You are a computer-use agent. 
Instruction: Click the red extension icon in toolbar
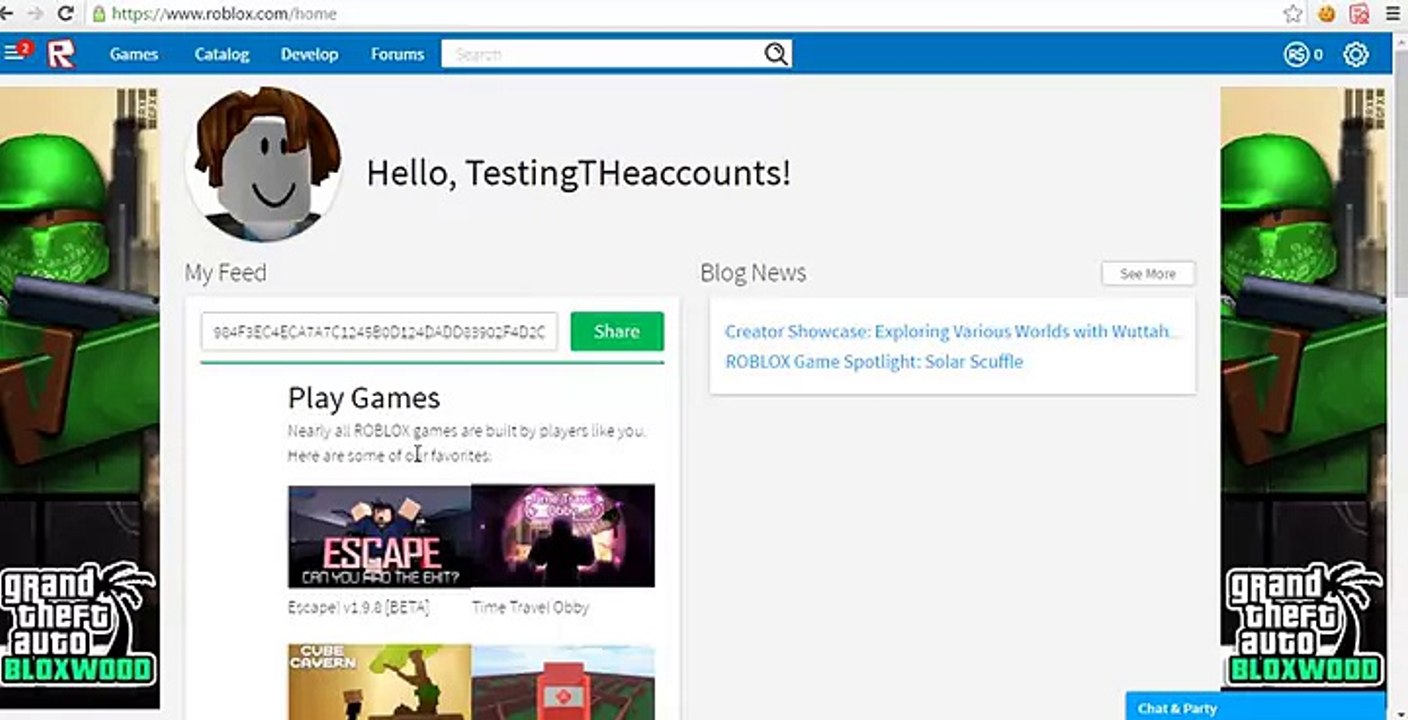point(1359,14)
